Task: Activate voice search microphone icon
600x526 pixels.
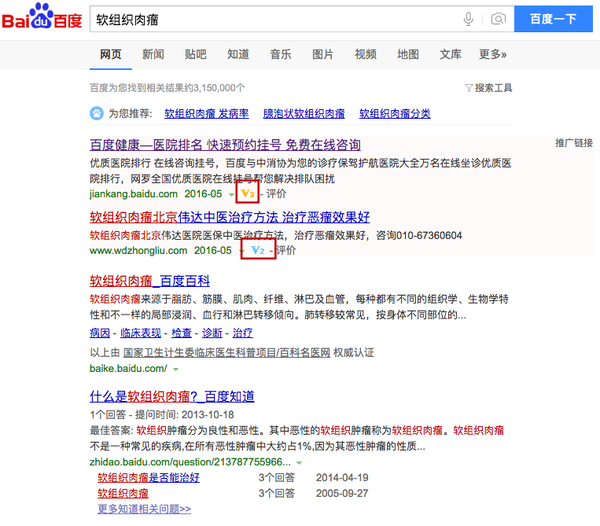Action: 468,18
